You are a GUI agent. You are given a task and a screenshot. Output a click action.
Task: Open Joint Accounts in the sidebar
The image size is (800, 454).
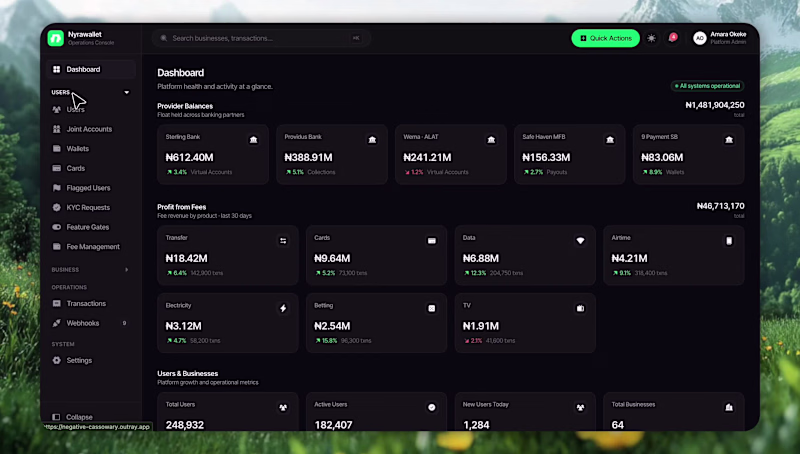[91, 129]
